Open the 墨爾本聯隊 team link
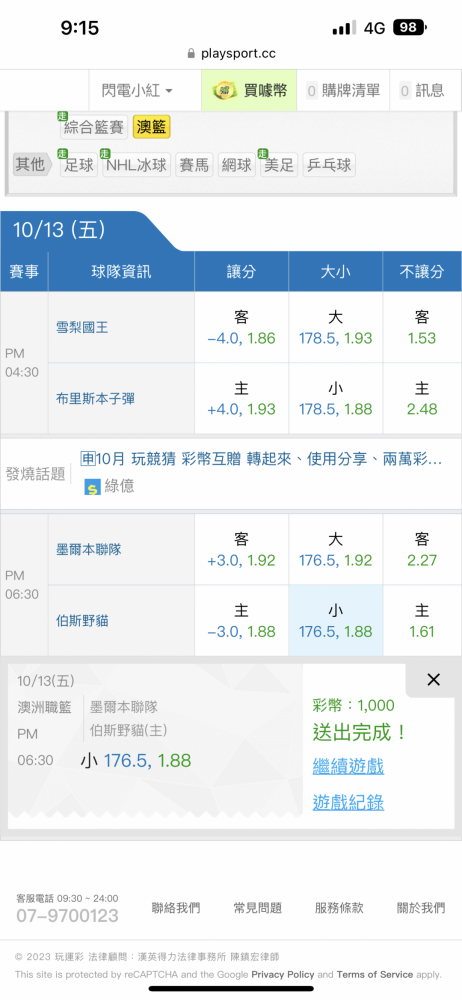This screenshot has height=1000, width=462. (89, 549)
